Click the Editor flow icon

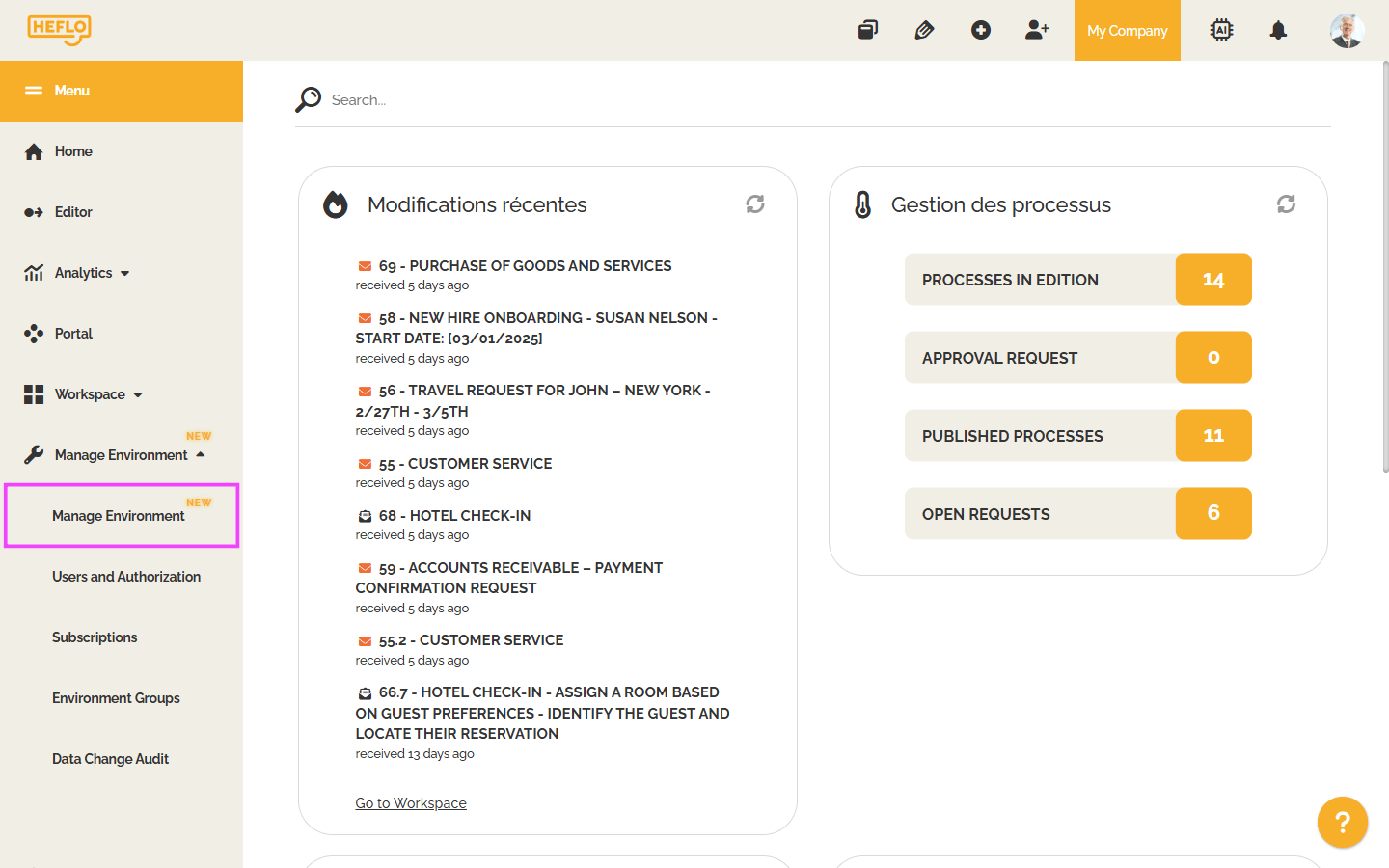[34, 212]
